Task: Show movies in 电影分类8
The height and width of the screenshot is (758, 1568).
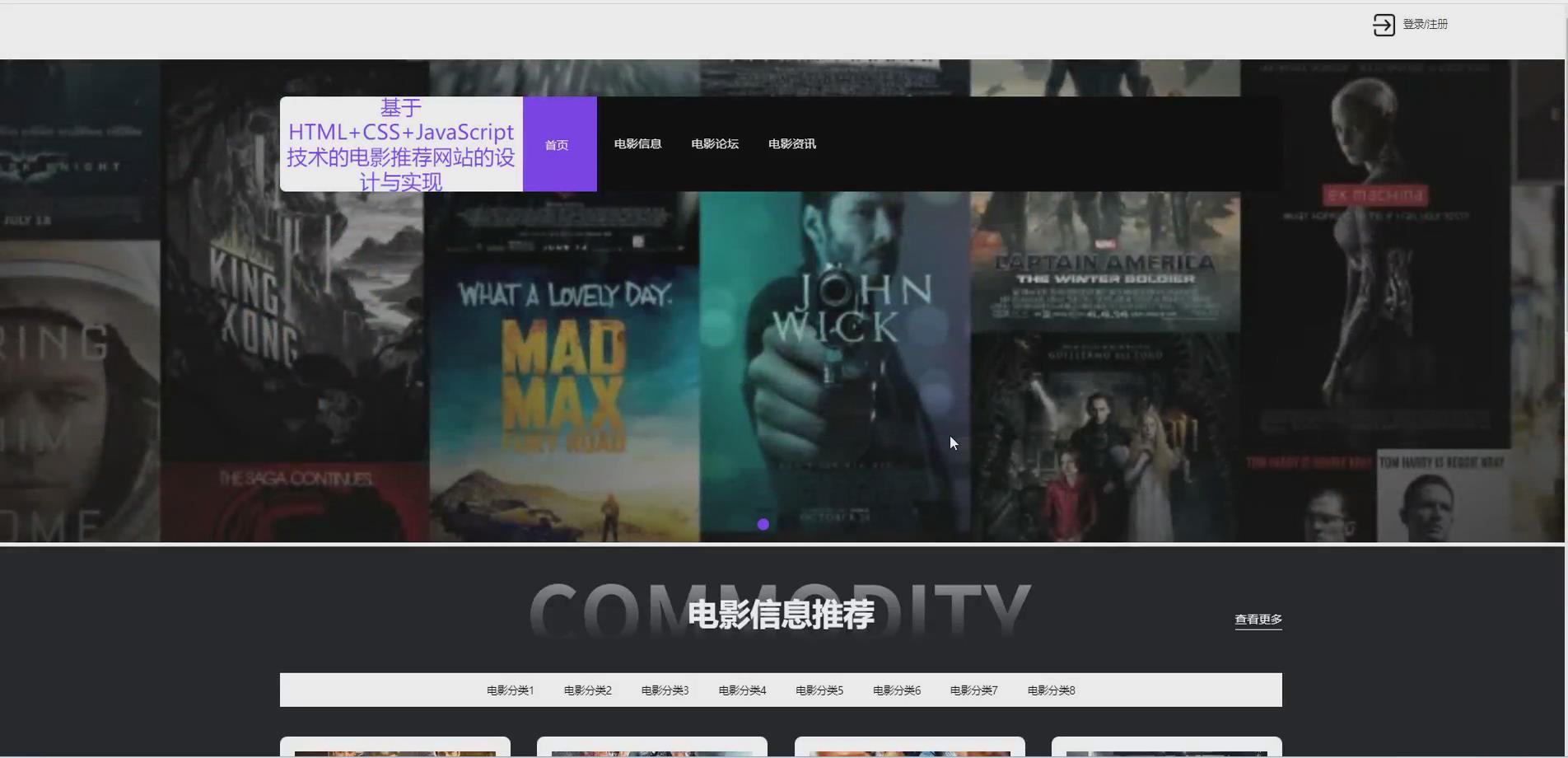Action: (x=1052, y=690)
